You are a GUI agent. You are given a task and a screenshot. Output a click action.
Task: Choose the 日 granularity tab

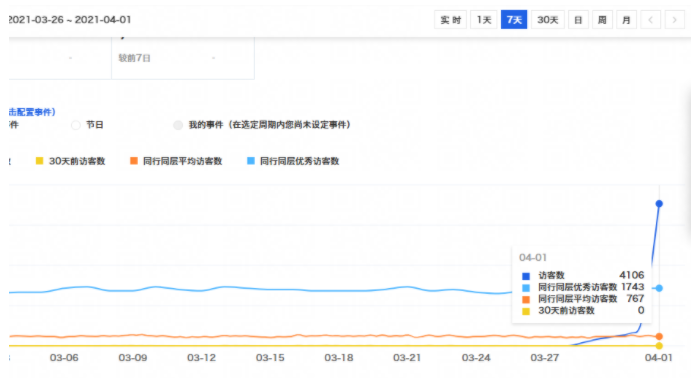tap(578, 20)
